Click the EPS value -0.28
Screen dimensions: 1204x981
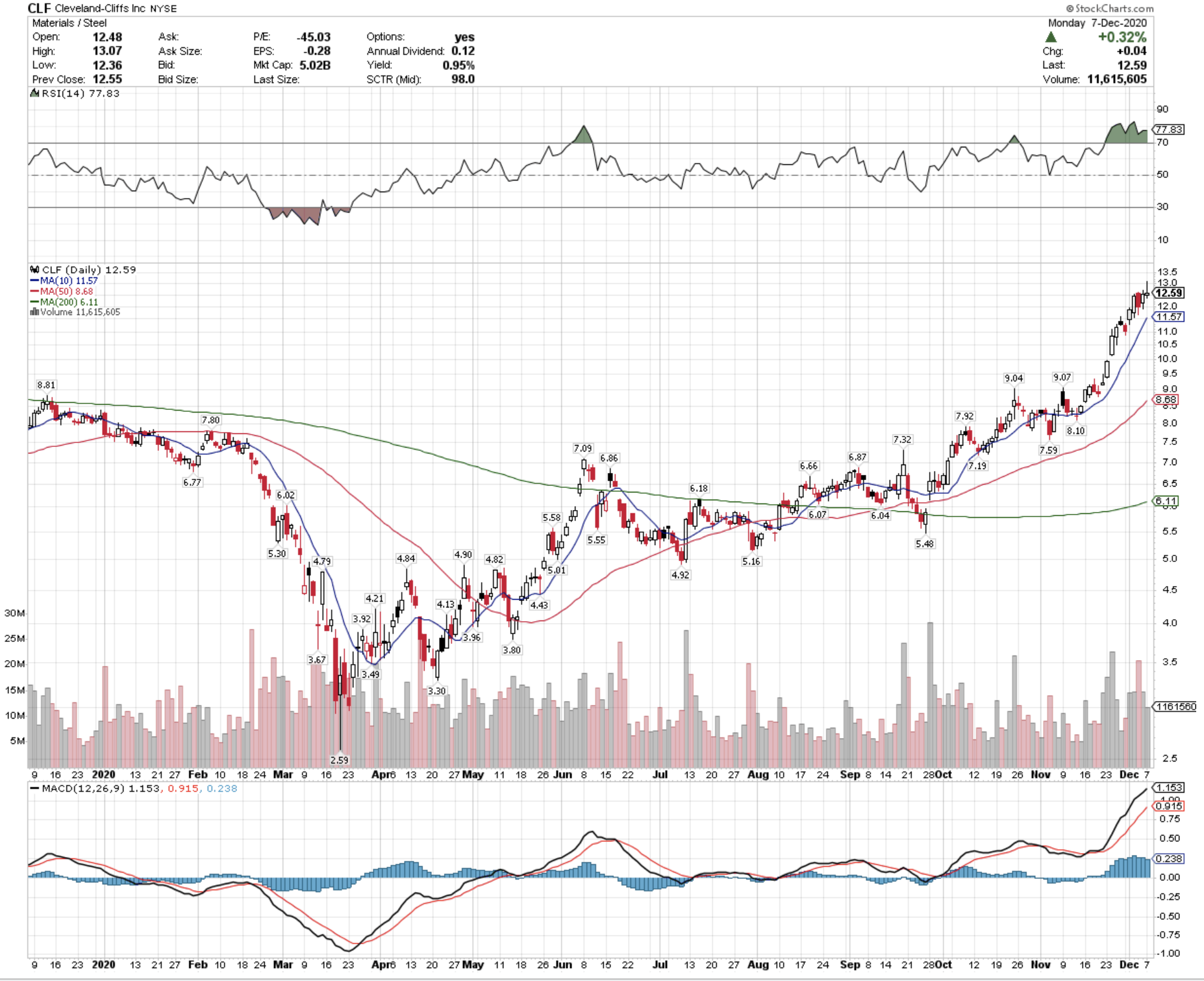tap(318, 51)
